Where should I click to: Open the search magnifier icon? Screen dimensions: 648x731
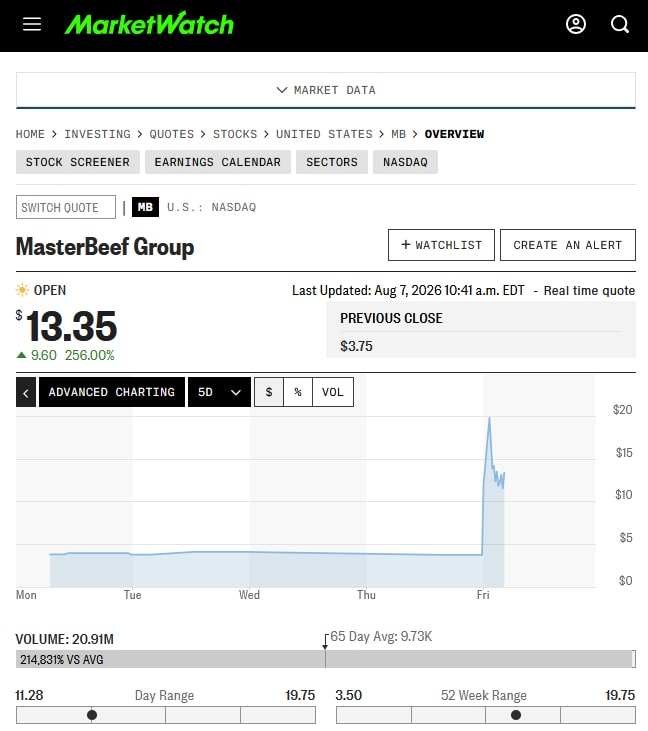tap(620, 24)
